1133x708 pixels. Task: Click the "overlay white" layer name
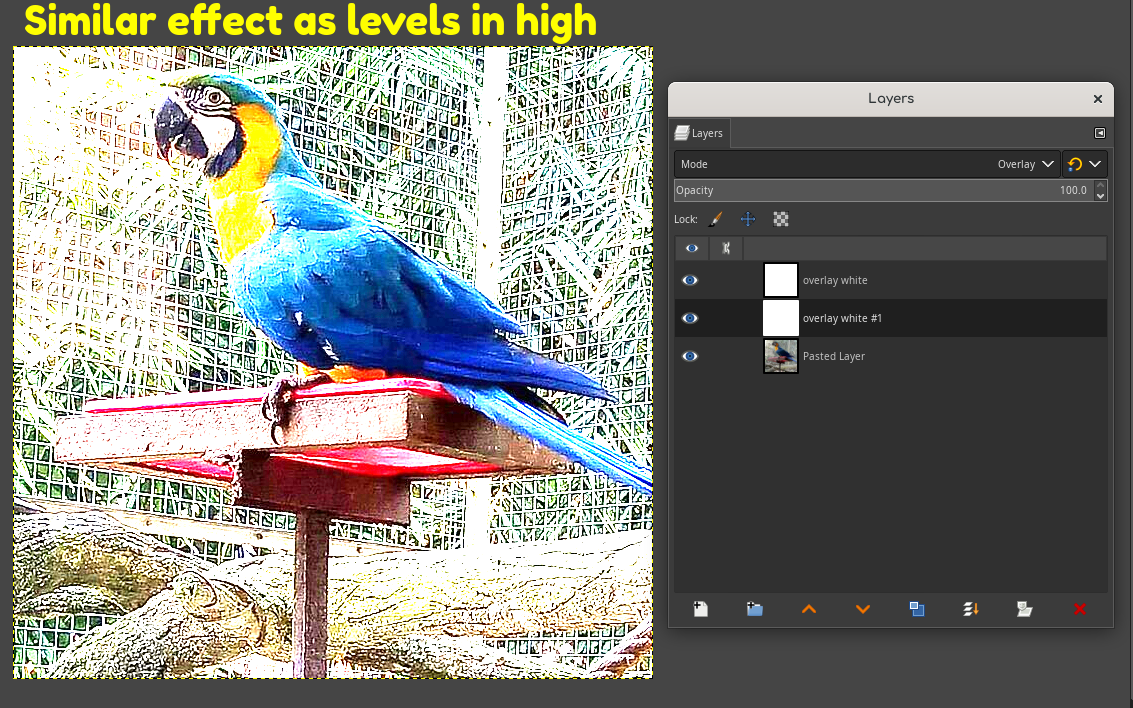click(835, 280)
